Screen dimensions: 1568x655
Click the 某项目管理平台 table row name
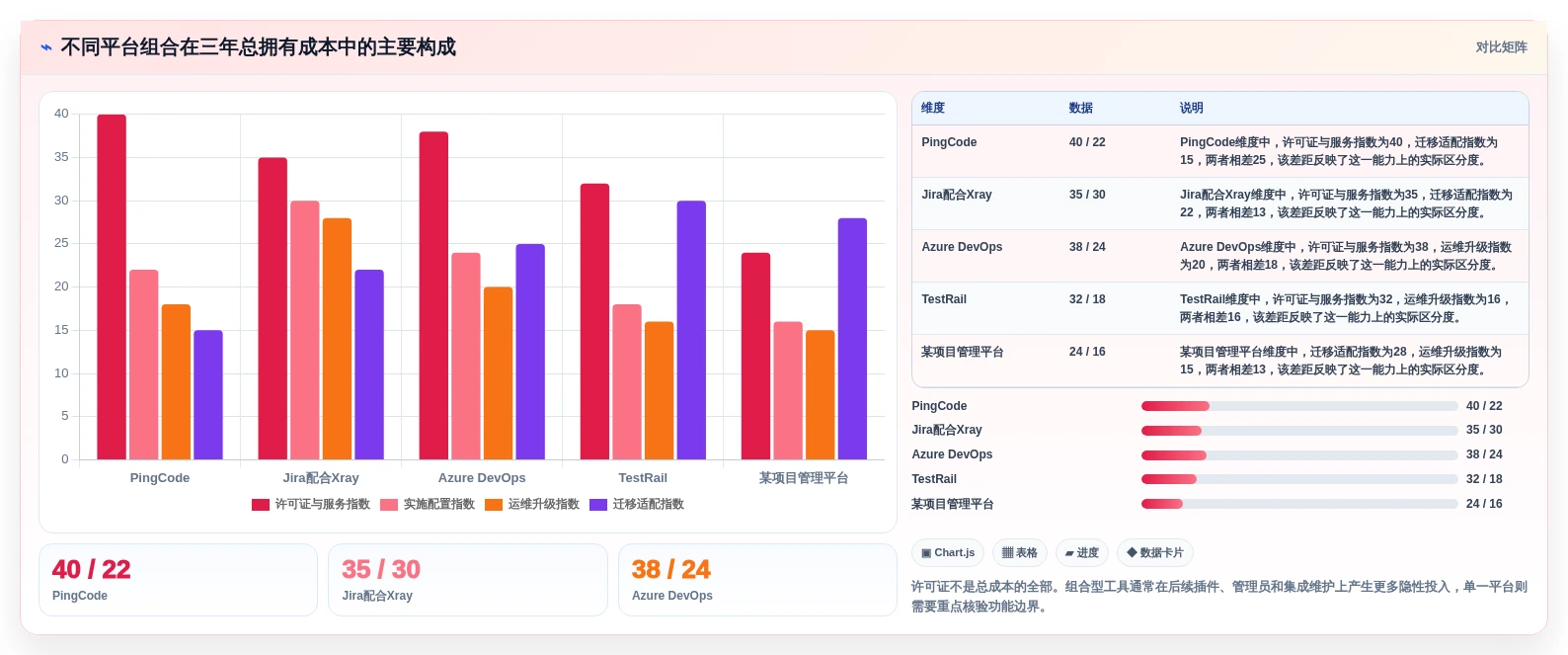point(963,352)
